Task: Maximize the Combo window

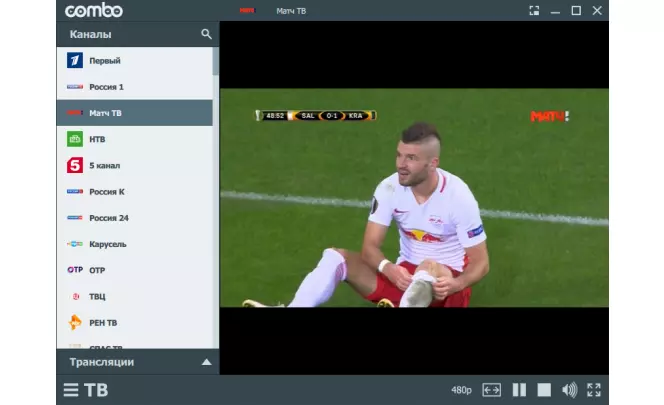Action: pyautogui.click(x=576, y=11)
